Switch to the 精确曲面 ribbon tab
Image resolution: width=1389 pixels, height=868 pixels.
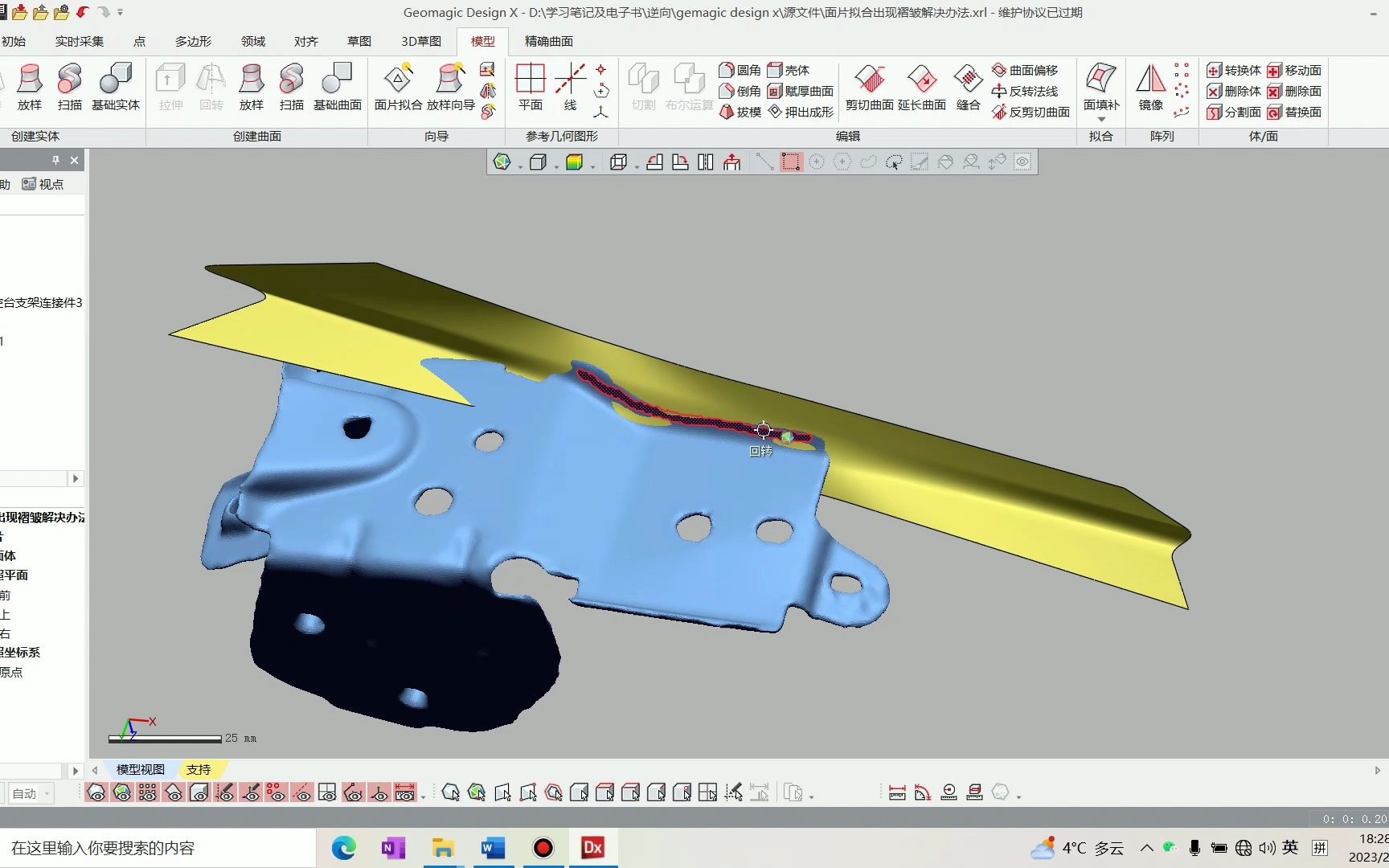(x=549, y=41)
